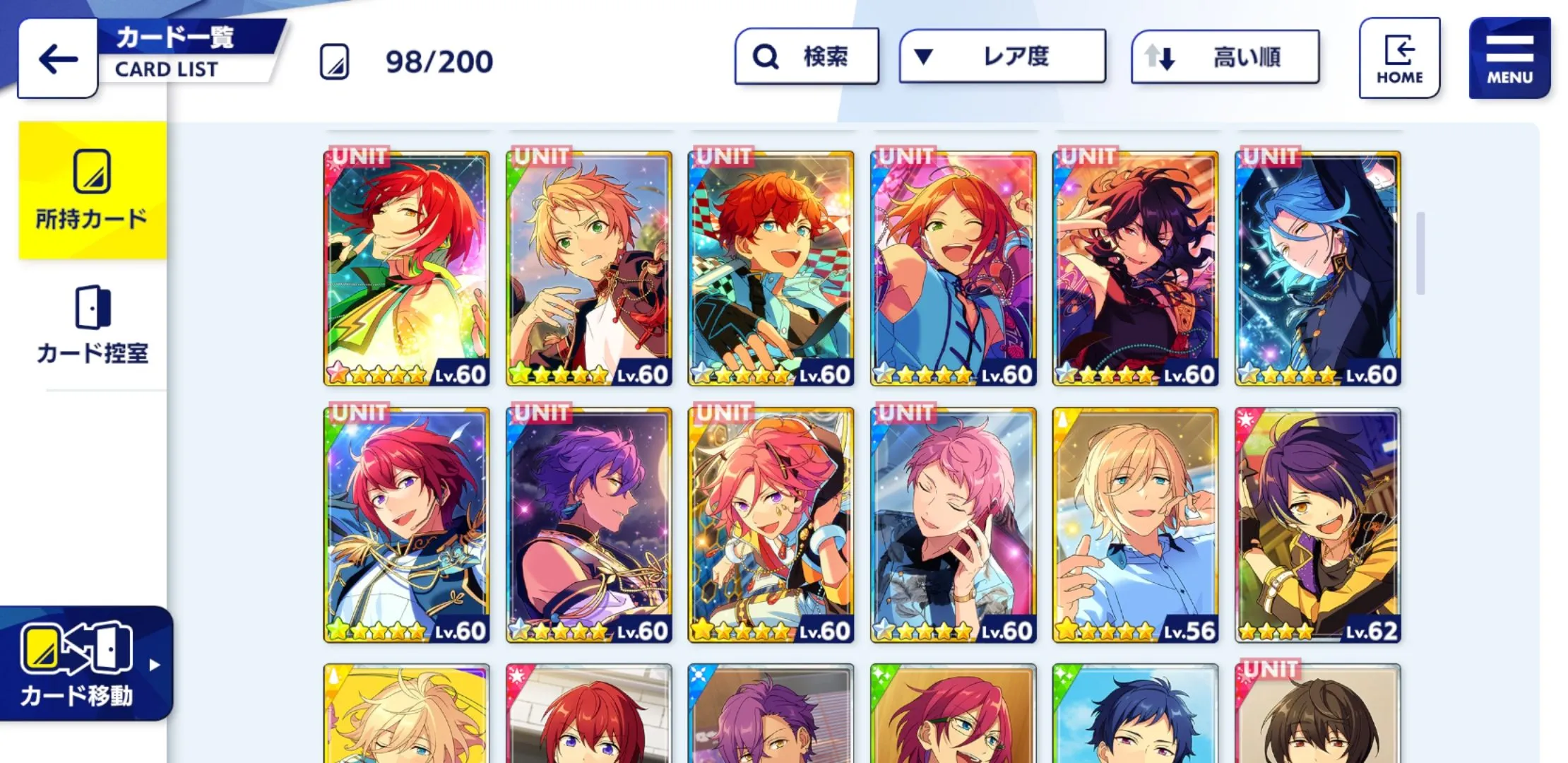The image size is (1568, 763).
Task: Open the Lv.62 four-star purple-haired card
Action: pos(1317,525)
